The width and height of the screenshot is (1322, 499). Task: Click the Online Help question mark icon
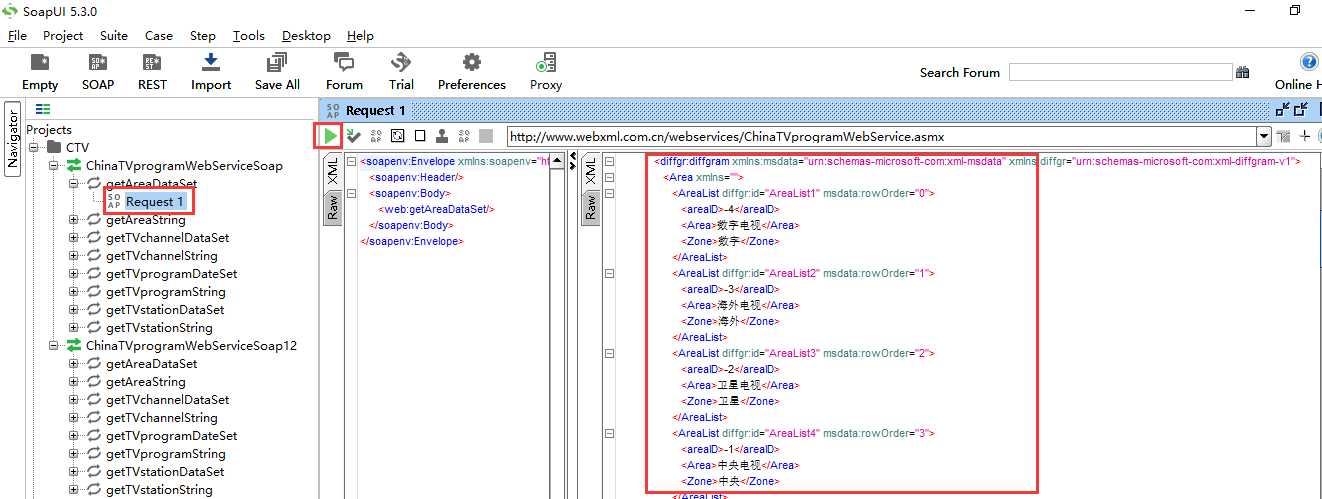[x=1309, y=62]
